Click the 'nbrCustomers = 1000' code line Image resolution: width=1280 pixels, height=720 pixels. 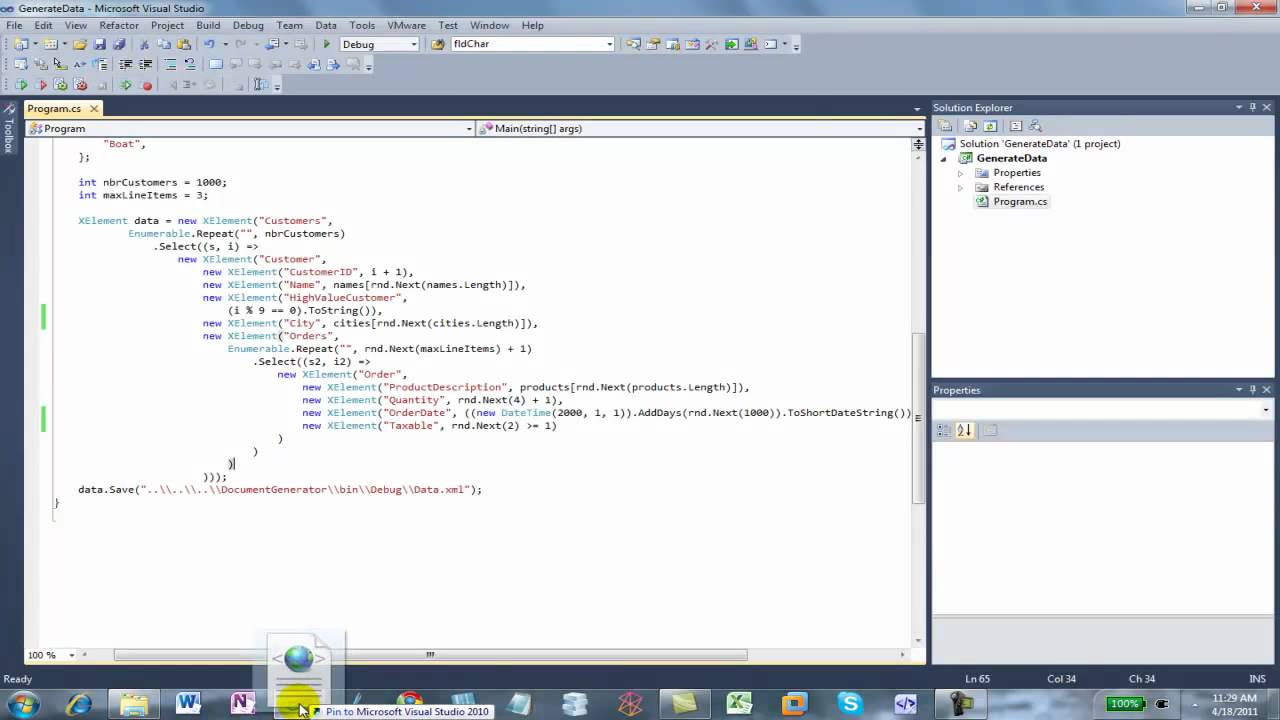(x=153, y=183)
